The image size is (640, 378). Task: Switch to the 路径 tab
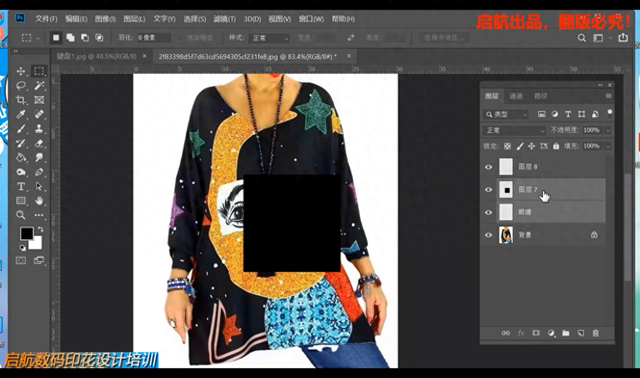[x=540, y=96]
